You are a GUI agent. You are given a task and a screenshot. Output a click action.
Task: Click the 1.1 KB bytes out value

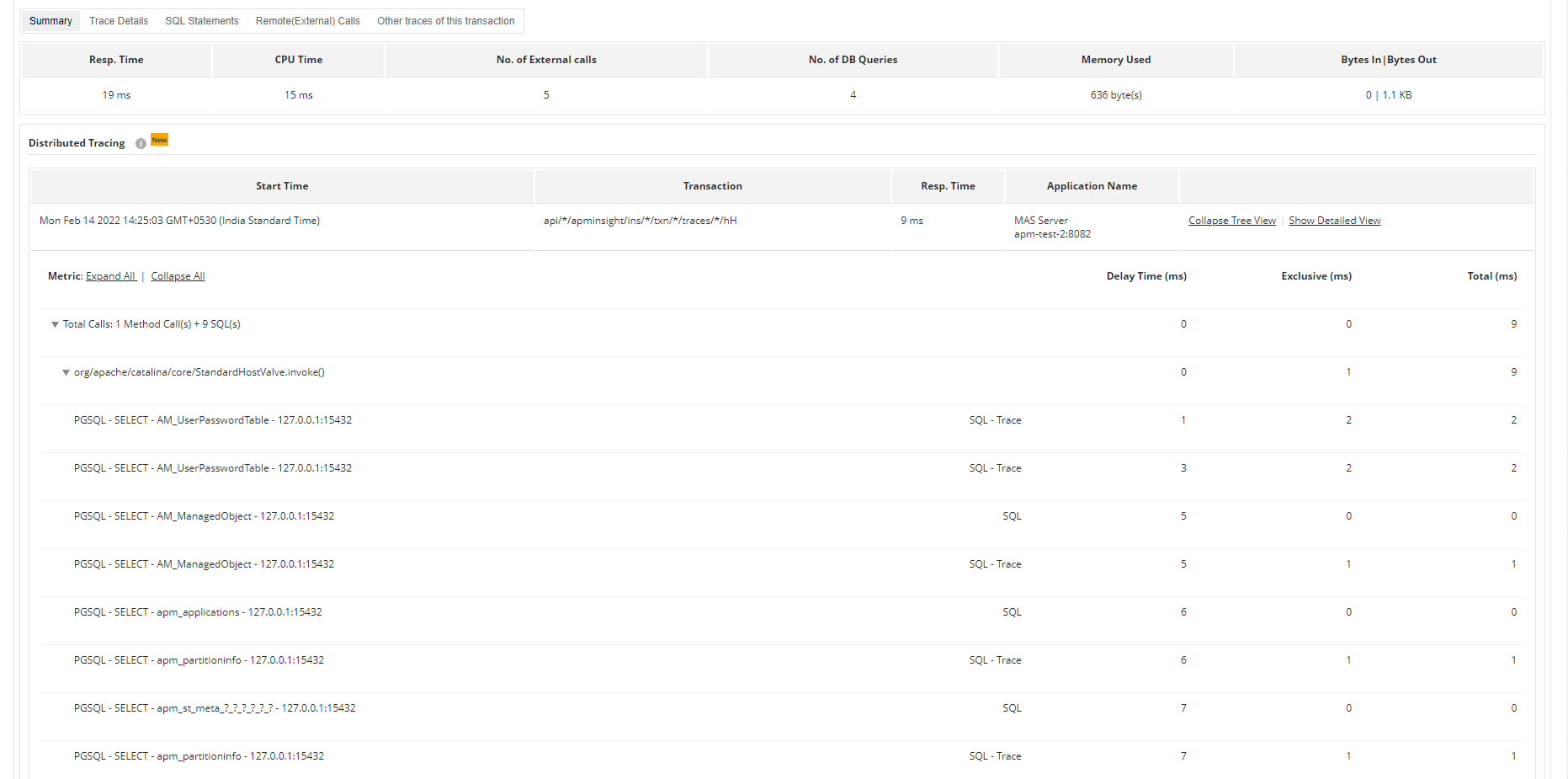point(1397,95)
